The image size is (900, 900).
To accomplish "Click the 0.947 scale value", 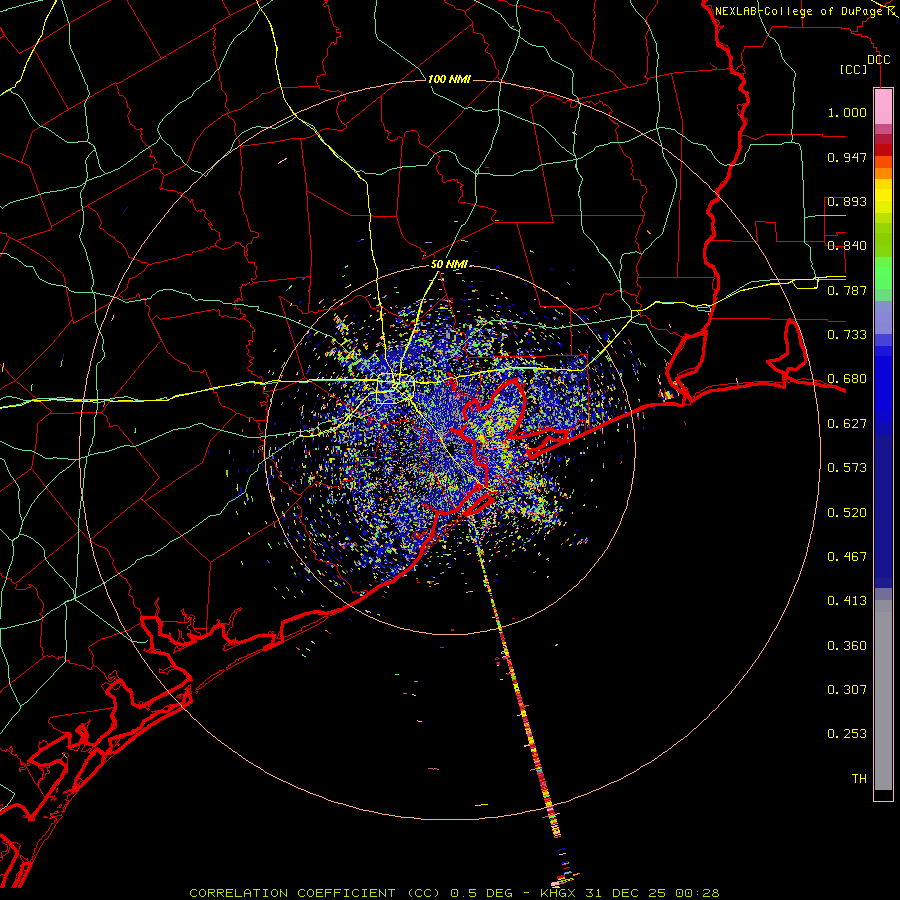I will pos(847,157).
